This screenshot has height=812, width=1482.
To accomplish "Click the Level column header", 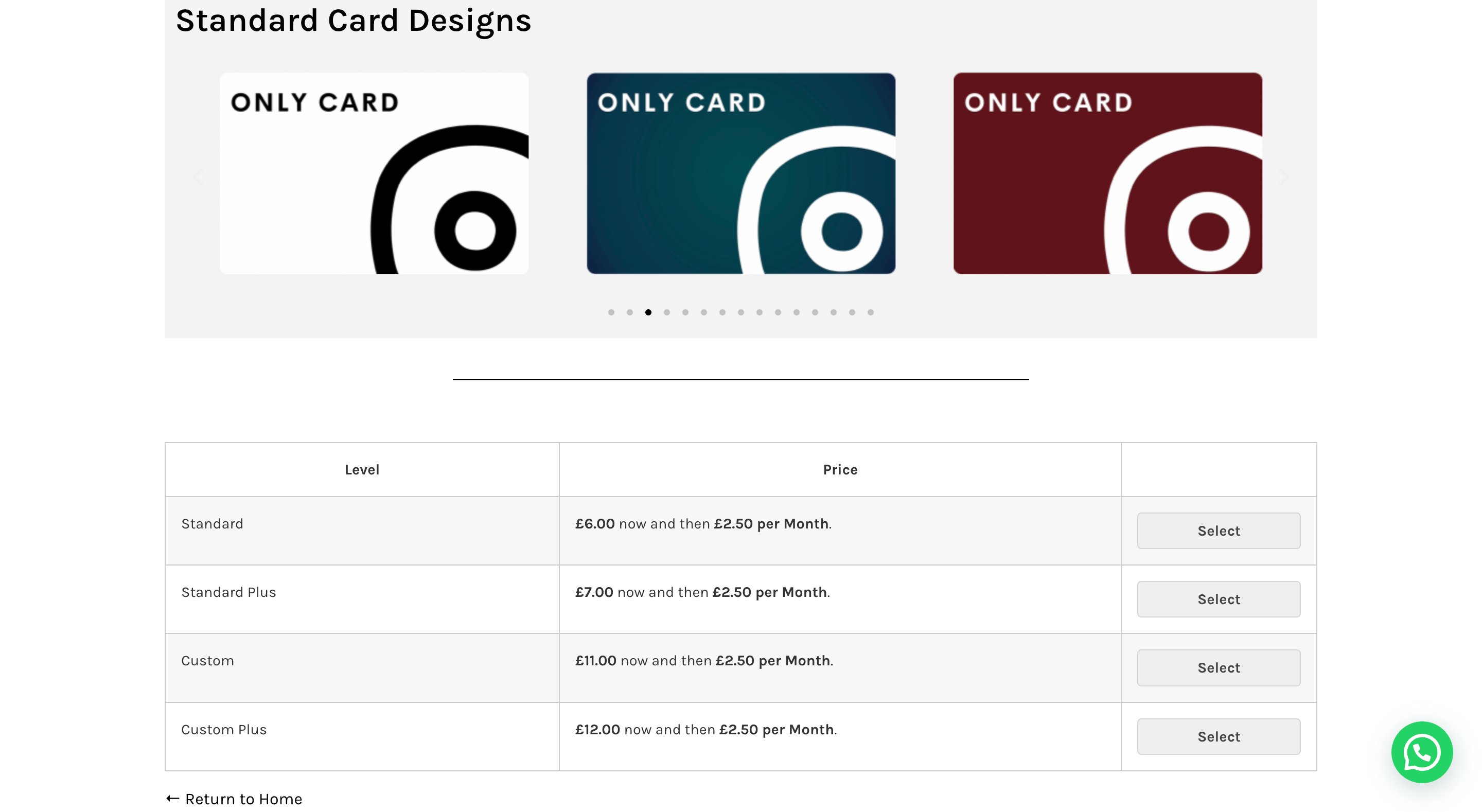I will click(x=362, y=468).
